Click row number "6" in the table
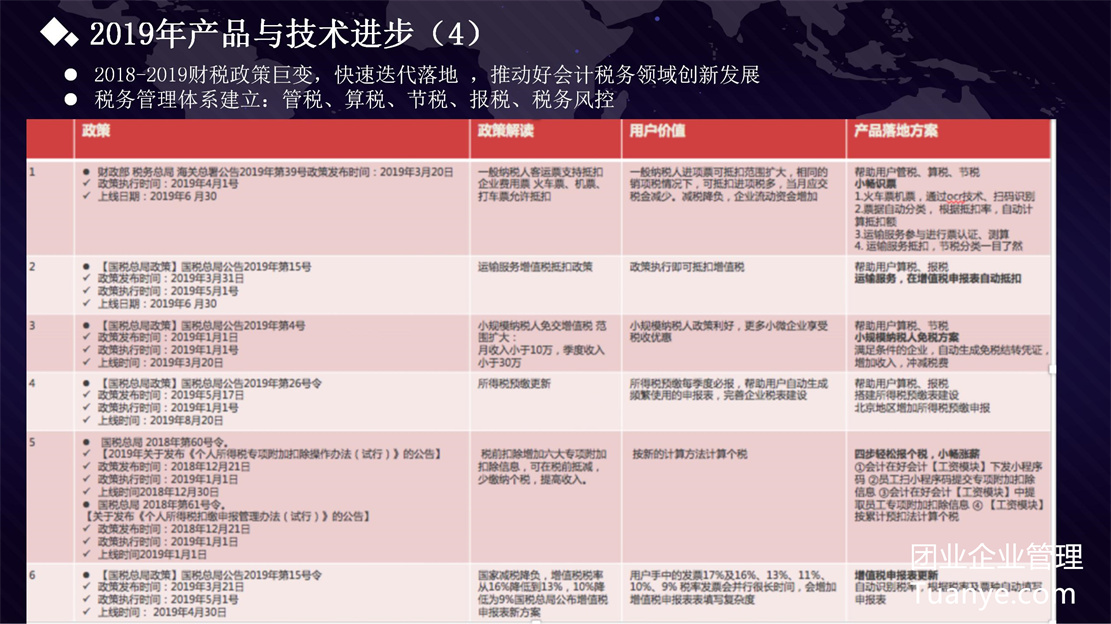The height and width of the screenshot is (624, 1111). tap(32, 575)
